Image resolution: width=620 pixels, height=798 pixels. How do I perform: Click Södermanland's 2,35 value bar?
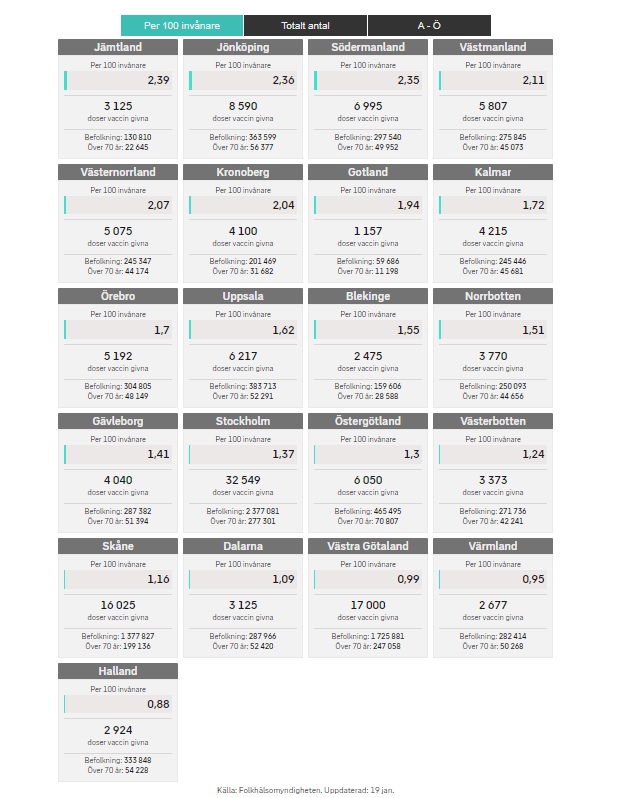pos(368,81)
